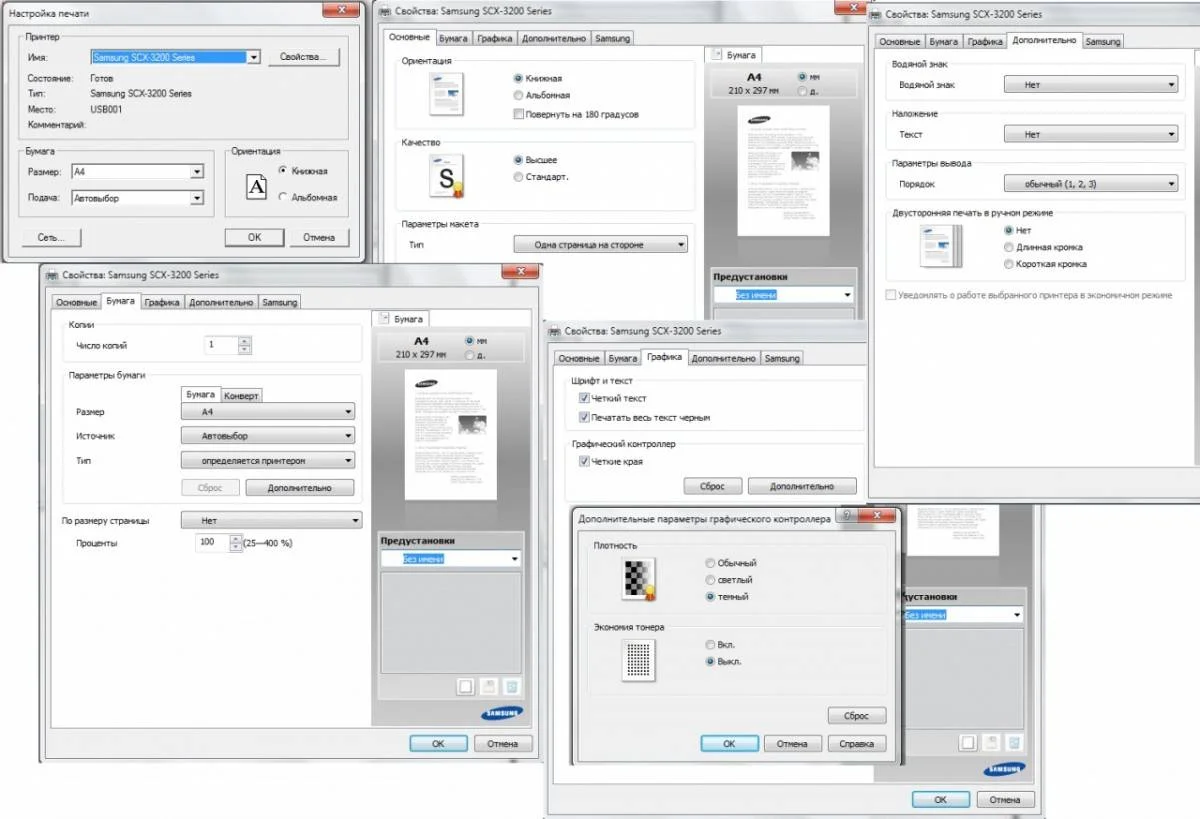Enable the Повернуть на 180 градусов checkbox
The width and height of the screenshot is (1200, 819).
[517, 114]
